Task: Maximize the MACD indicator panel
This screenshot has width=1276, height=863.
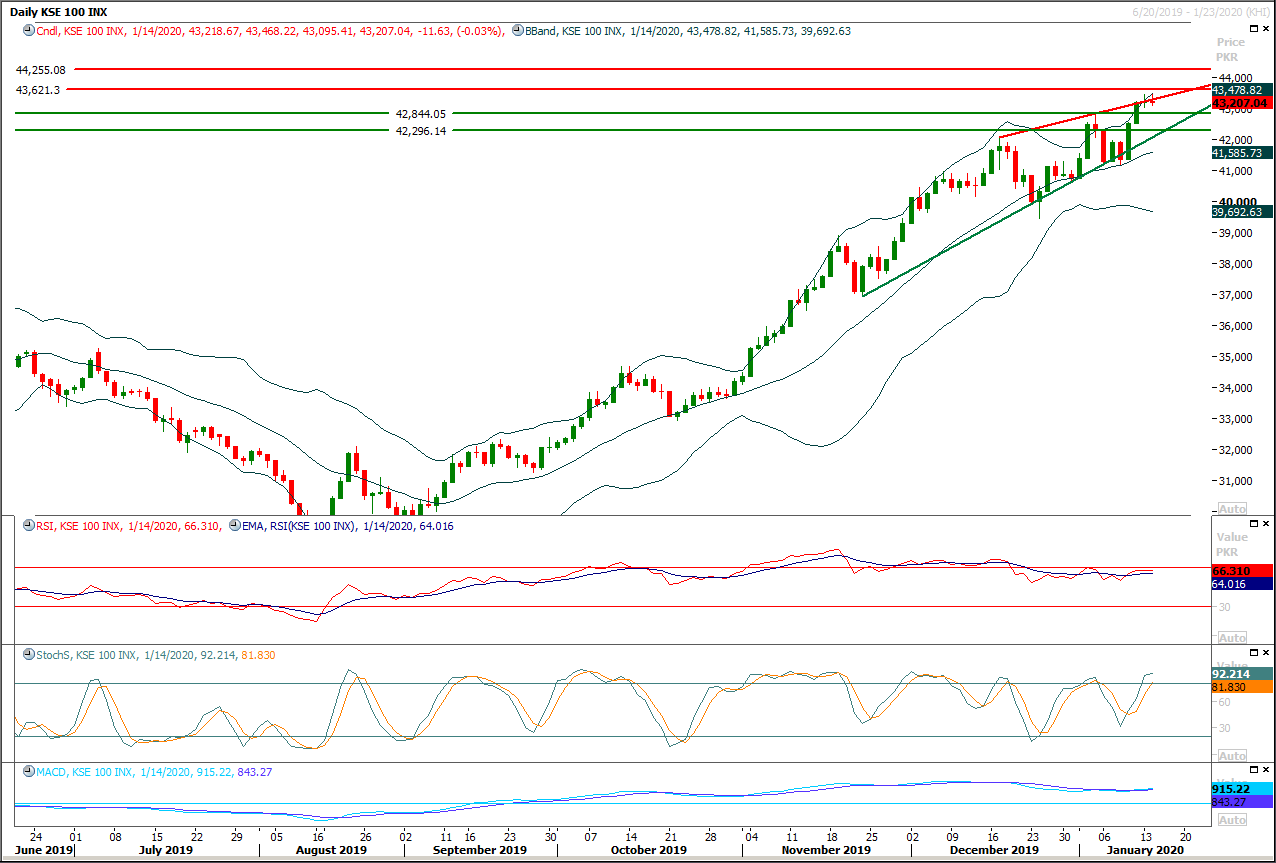Action: [x=1255, y=771]
